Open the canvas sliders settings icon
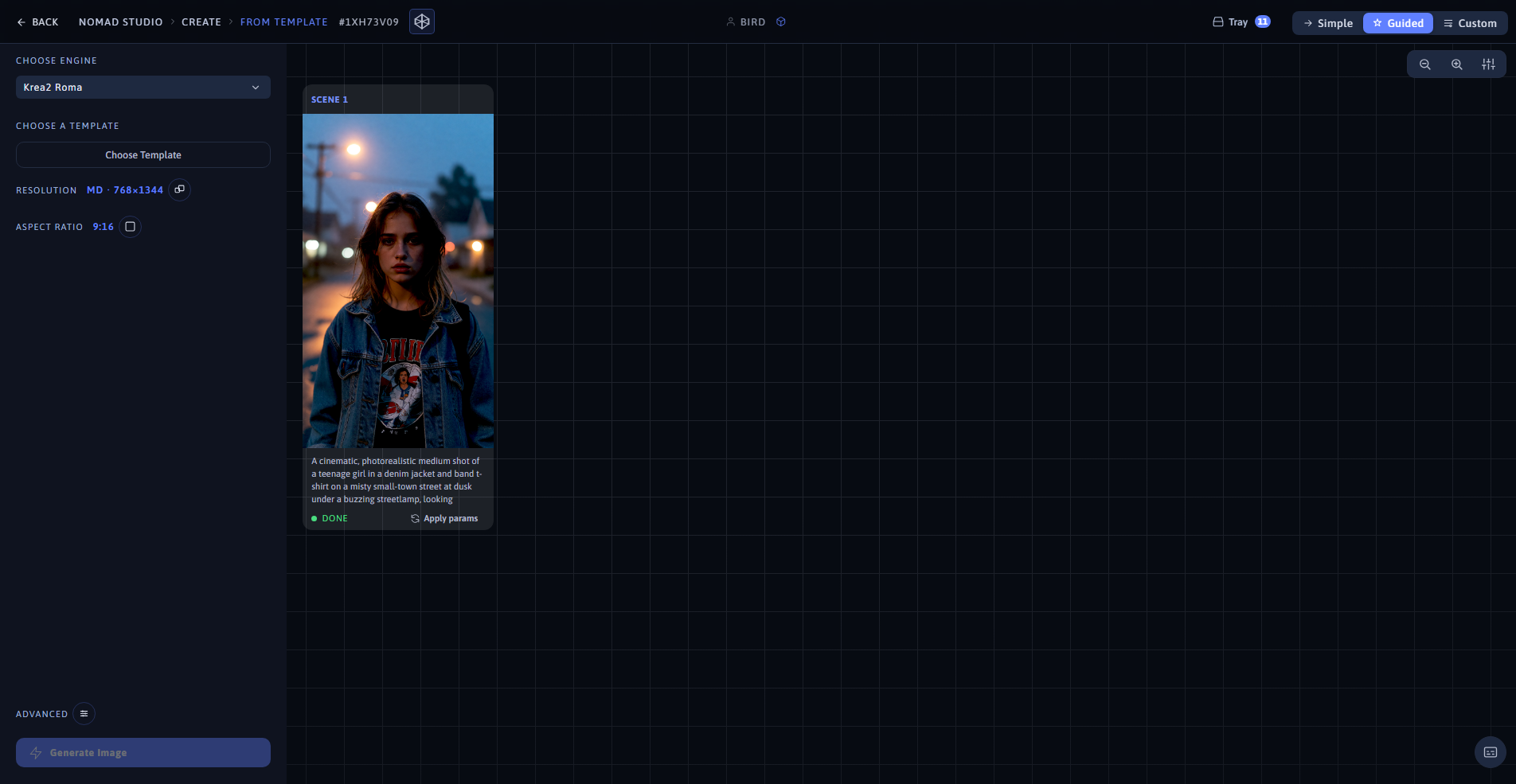The image size is (1516, 784). point(1488,64)
